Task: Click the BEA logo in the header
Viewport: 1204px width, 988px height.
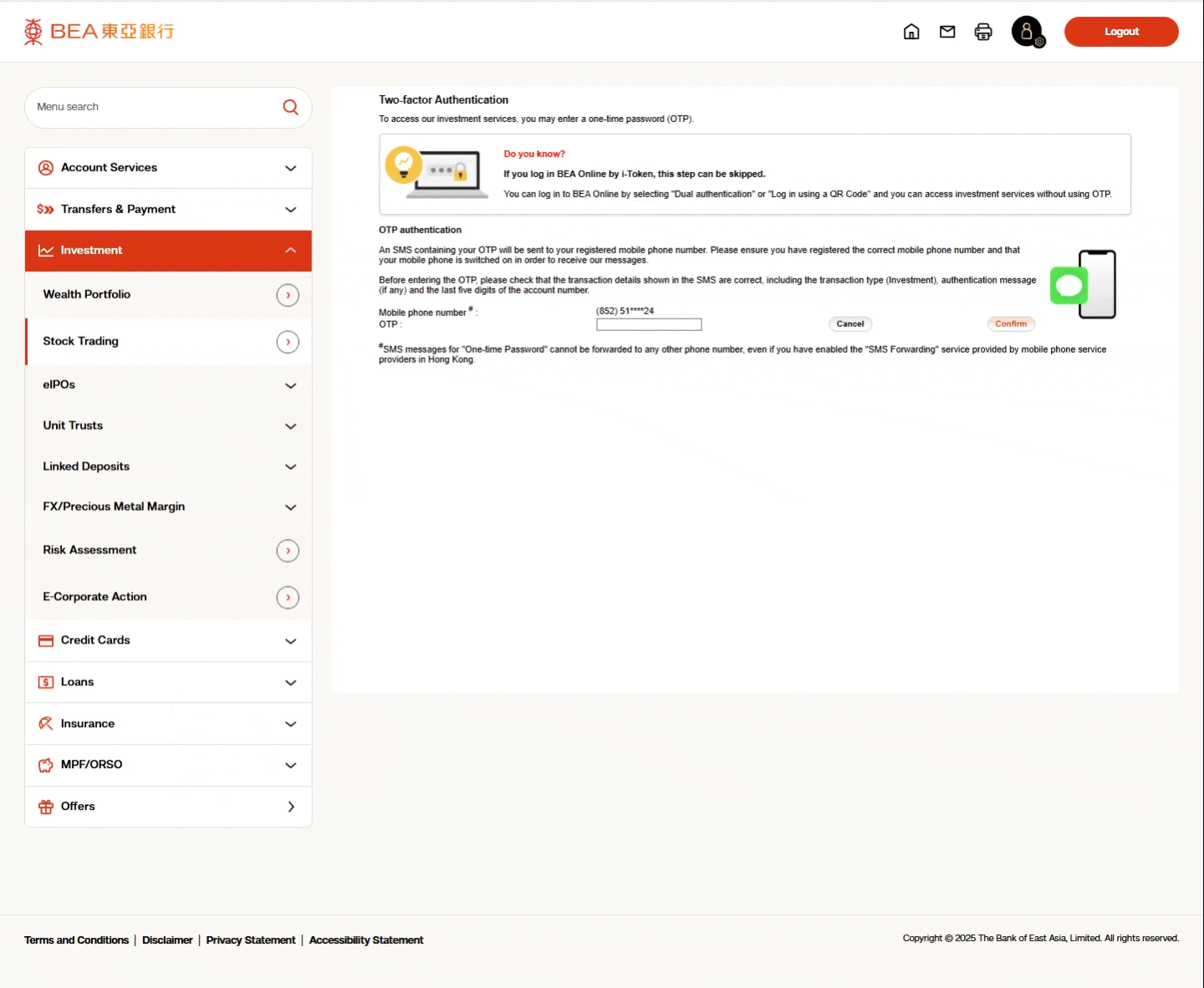Action: pyautogui.click(x=99, y=32)
